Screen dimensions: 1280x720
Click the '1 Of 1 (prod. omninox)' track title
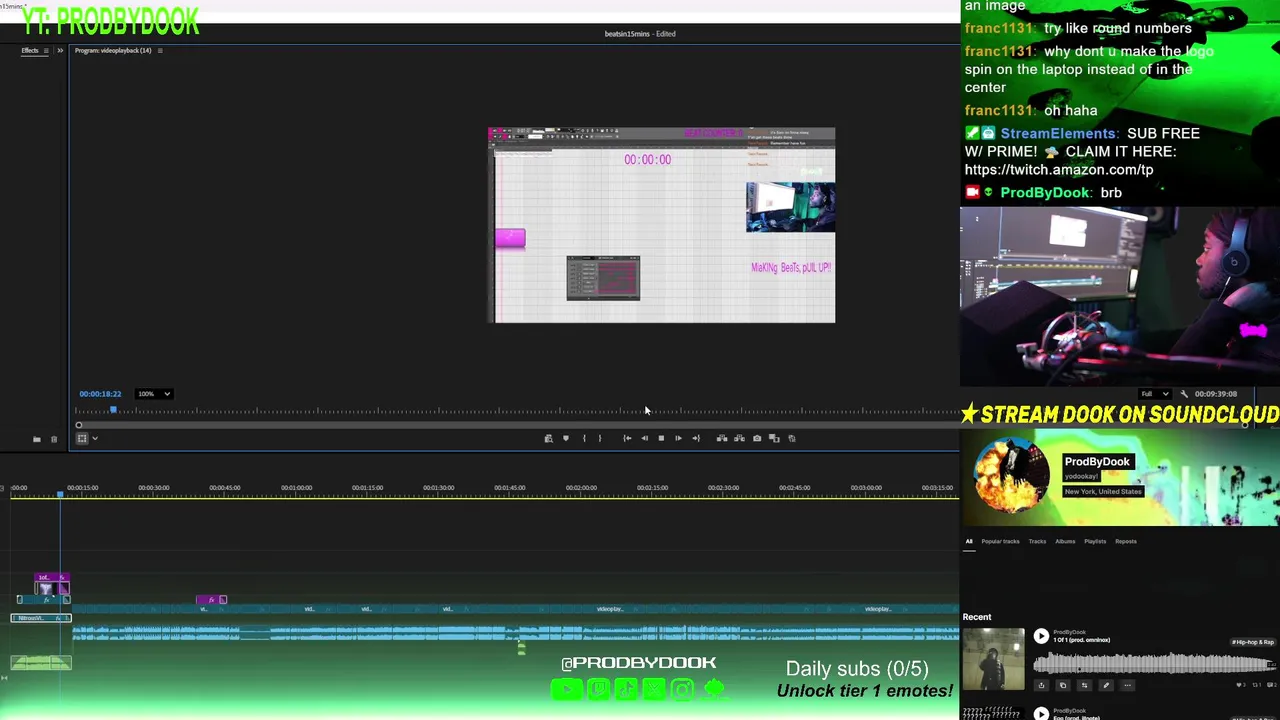tap(1081, 640)
